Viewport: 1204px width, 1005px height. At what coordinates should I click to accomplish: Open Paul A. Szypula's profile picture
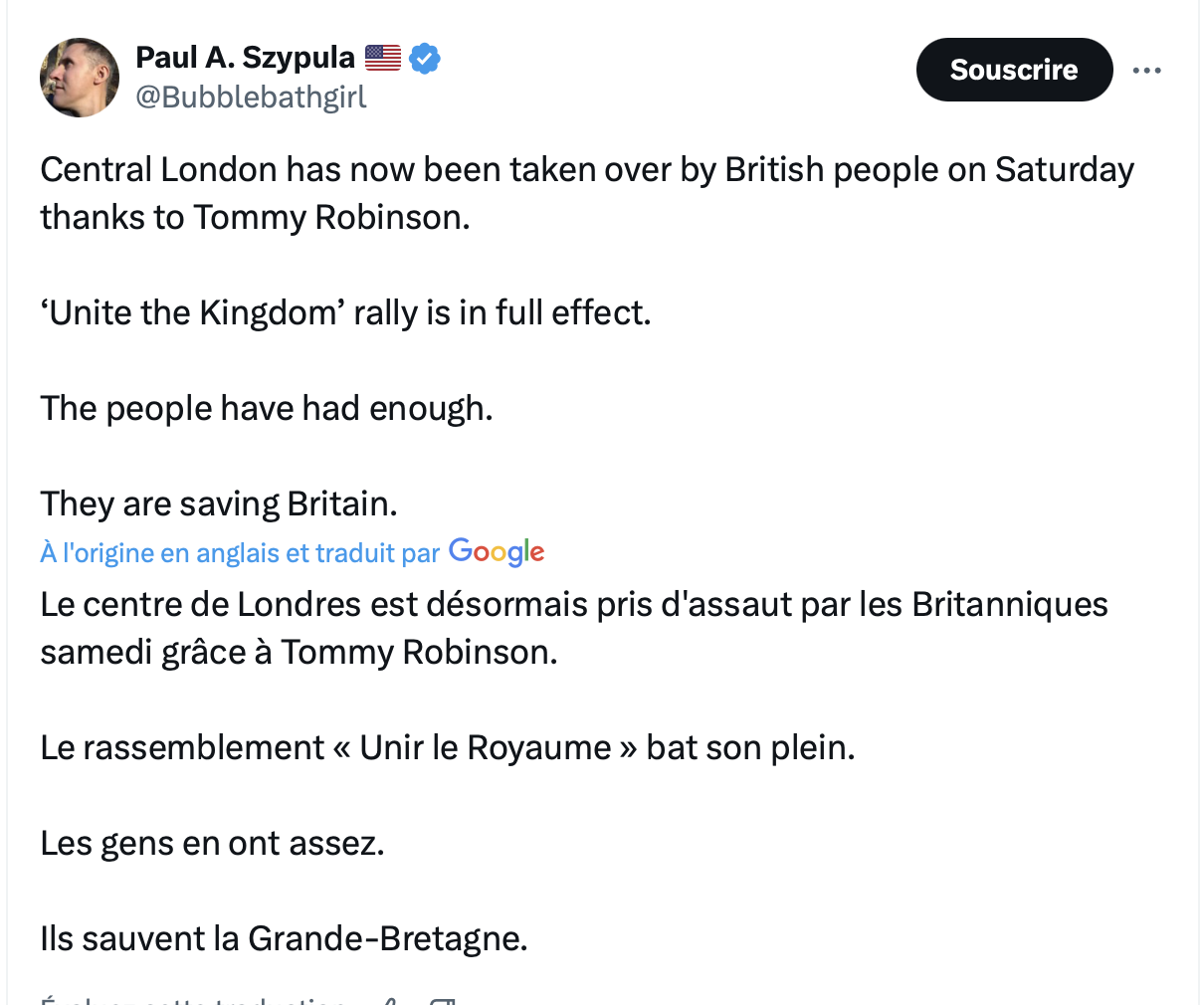80,78
